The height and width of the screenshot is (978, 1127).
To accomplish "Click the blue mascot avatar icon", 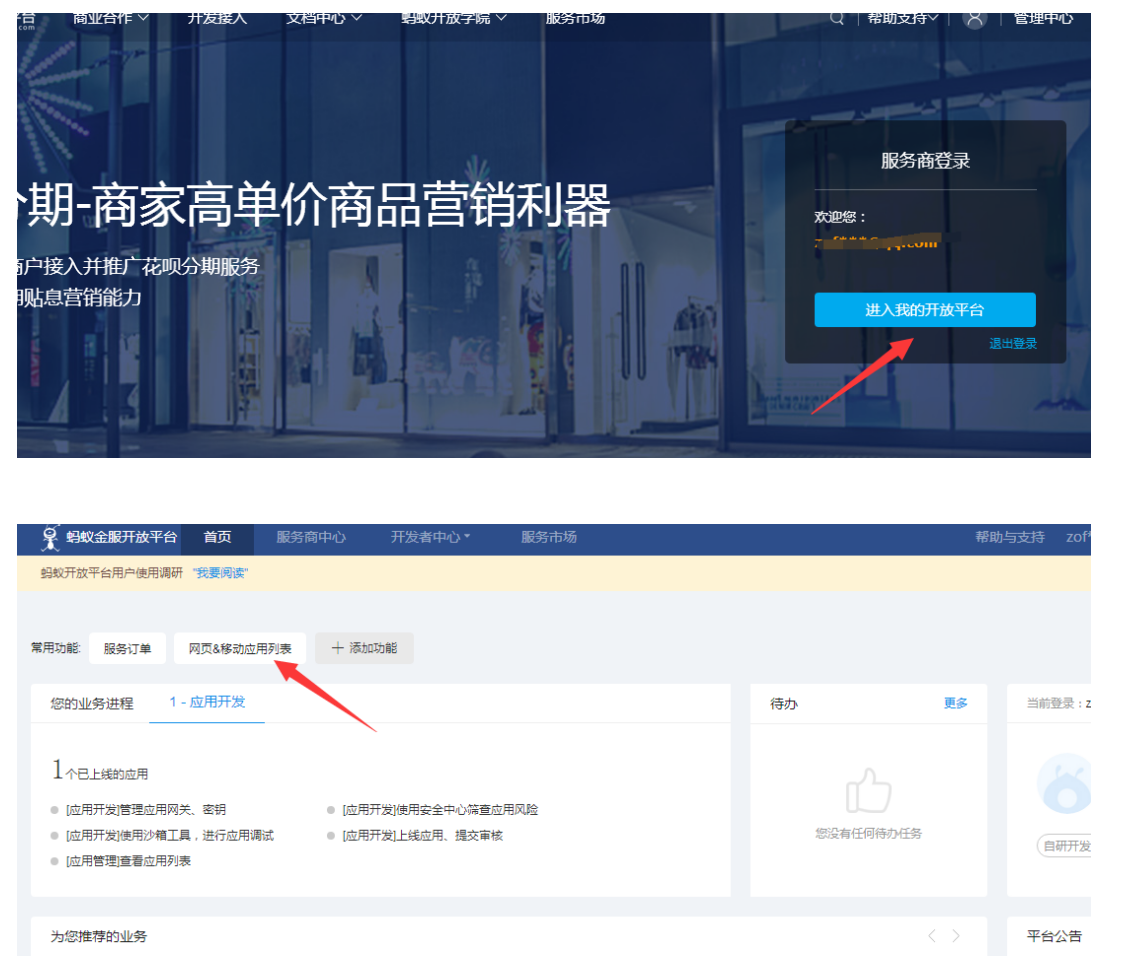I will (1065, 784).
